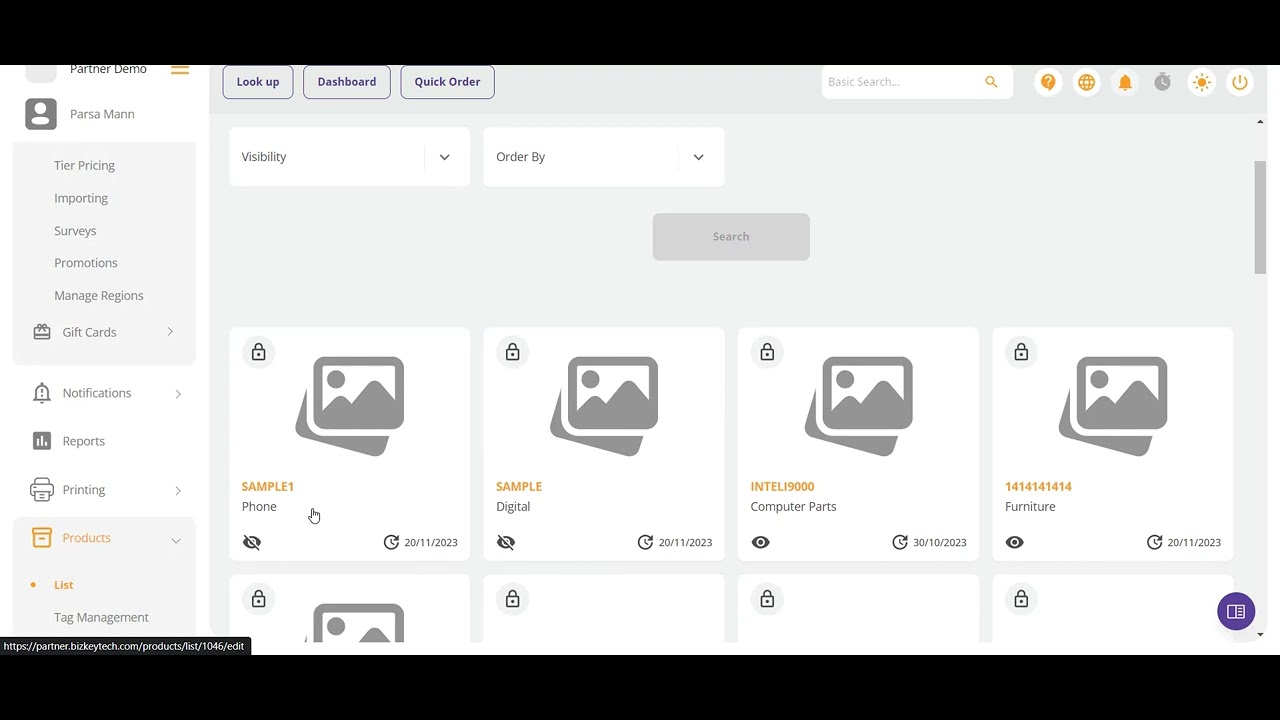Image resolution: width=1280 pixels, height=720 pixels.
Task: Click the stopwatch timer icon
Action: (1162, 82)
